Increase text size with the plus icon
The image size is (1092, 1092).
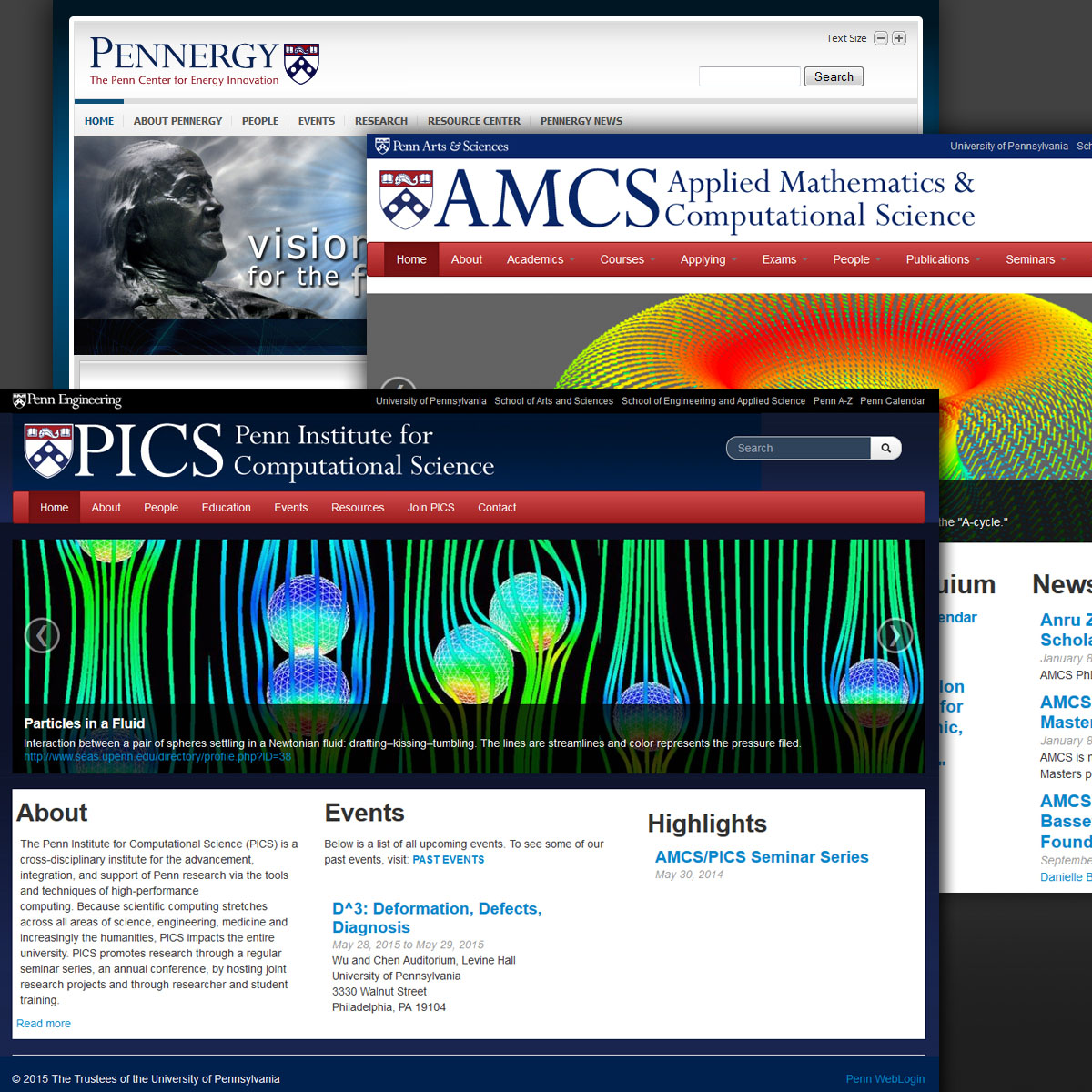click(899, 38)
